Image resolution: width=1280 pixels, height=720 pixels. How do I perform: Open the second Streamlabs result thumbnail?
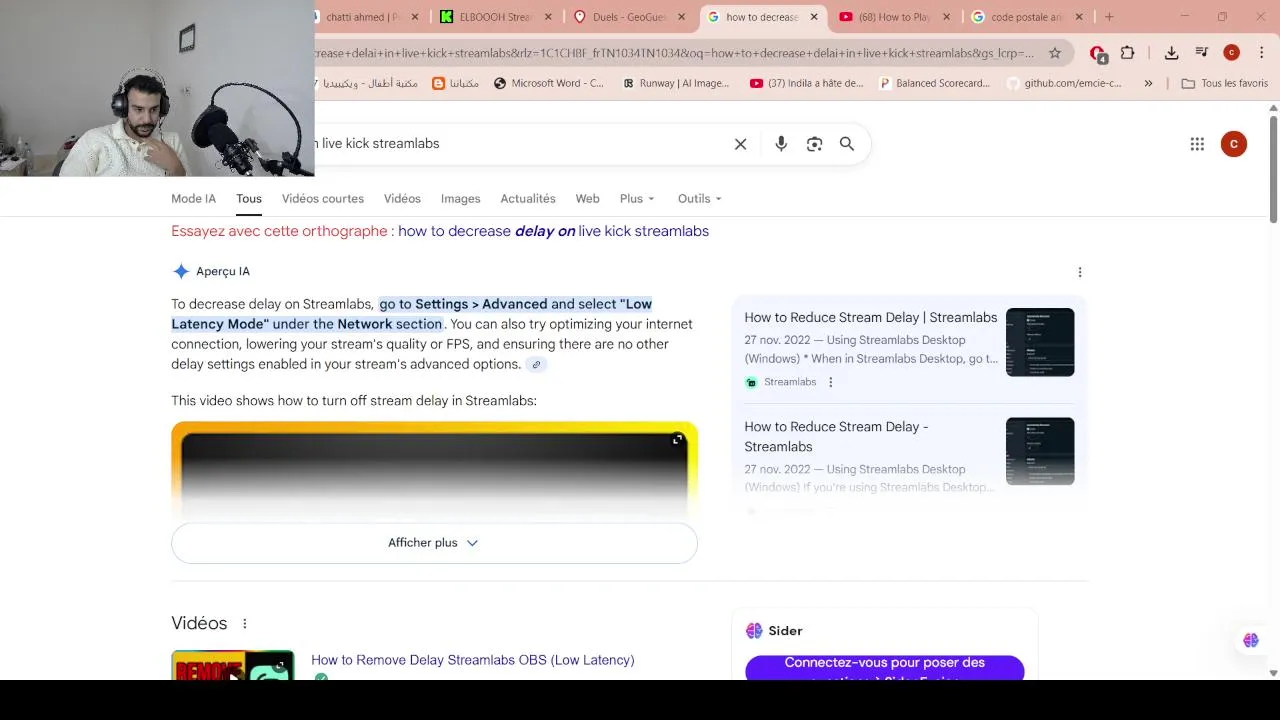coord(1040,452)
